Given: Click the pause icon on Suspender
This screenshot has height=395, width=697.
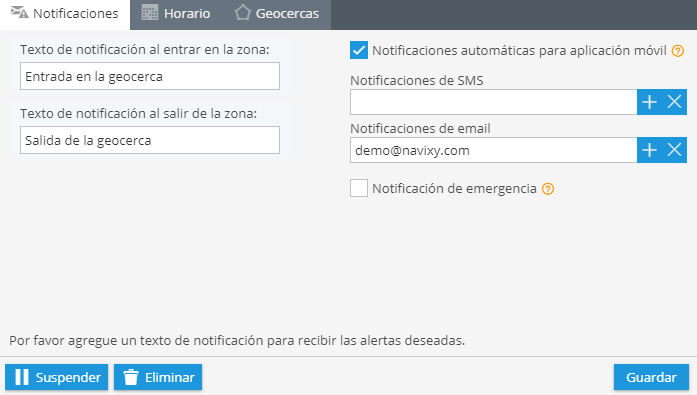Looking at the screenshot, I should [22, 377].
